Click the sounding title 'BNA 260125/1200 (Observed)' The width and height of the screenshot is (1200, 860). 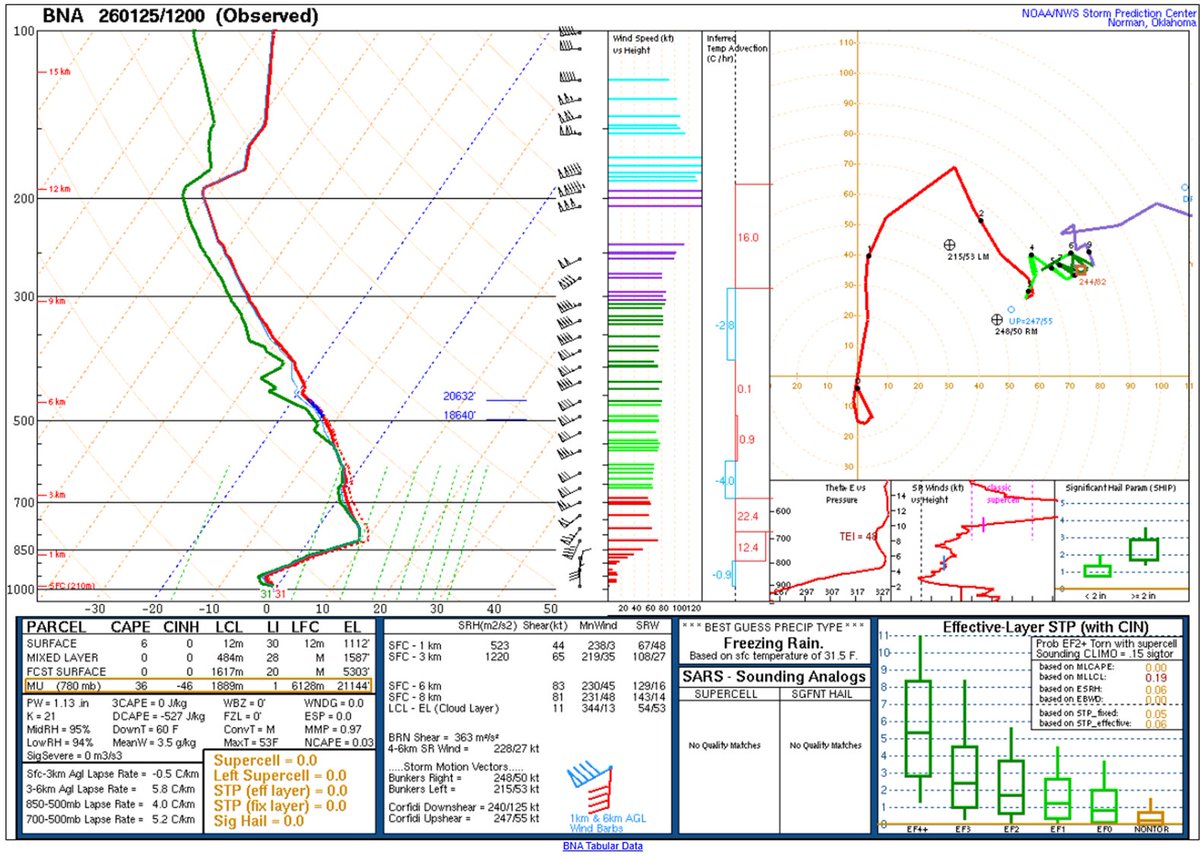point(181,16)
